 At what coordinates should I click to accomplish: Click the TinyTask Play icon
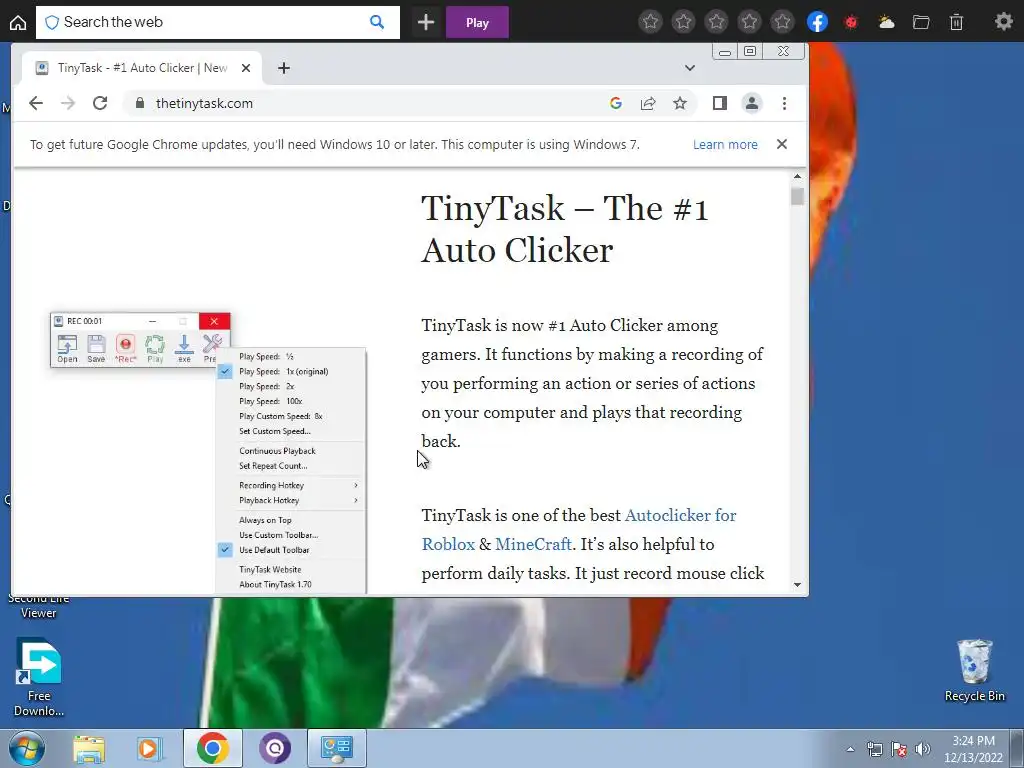[155, 348]
